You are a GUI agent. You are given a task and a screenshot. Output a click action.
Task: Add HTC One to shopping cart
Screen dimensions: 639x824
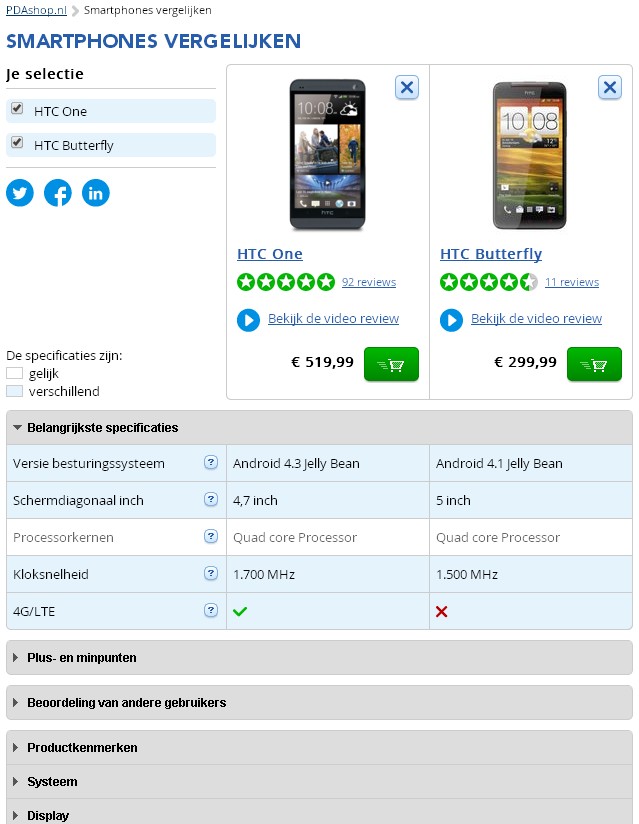[391, 364]
